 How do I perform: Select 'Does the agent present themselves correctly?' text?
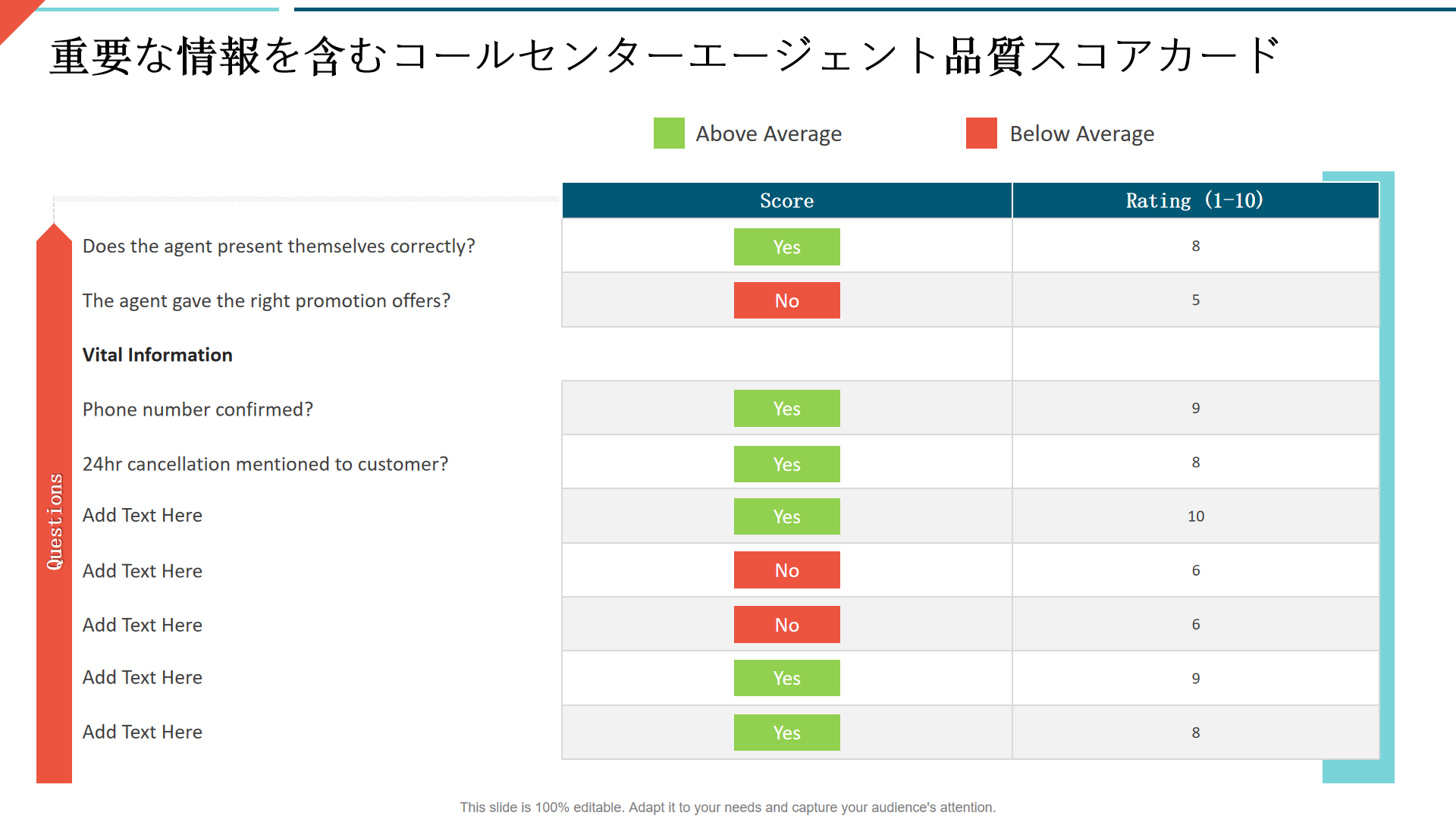[279, 246]
